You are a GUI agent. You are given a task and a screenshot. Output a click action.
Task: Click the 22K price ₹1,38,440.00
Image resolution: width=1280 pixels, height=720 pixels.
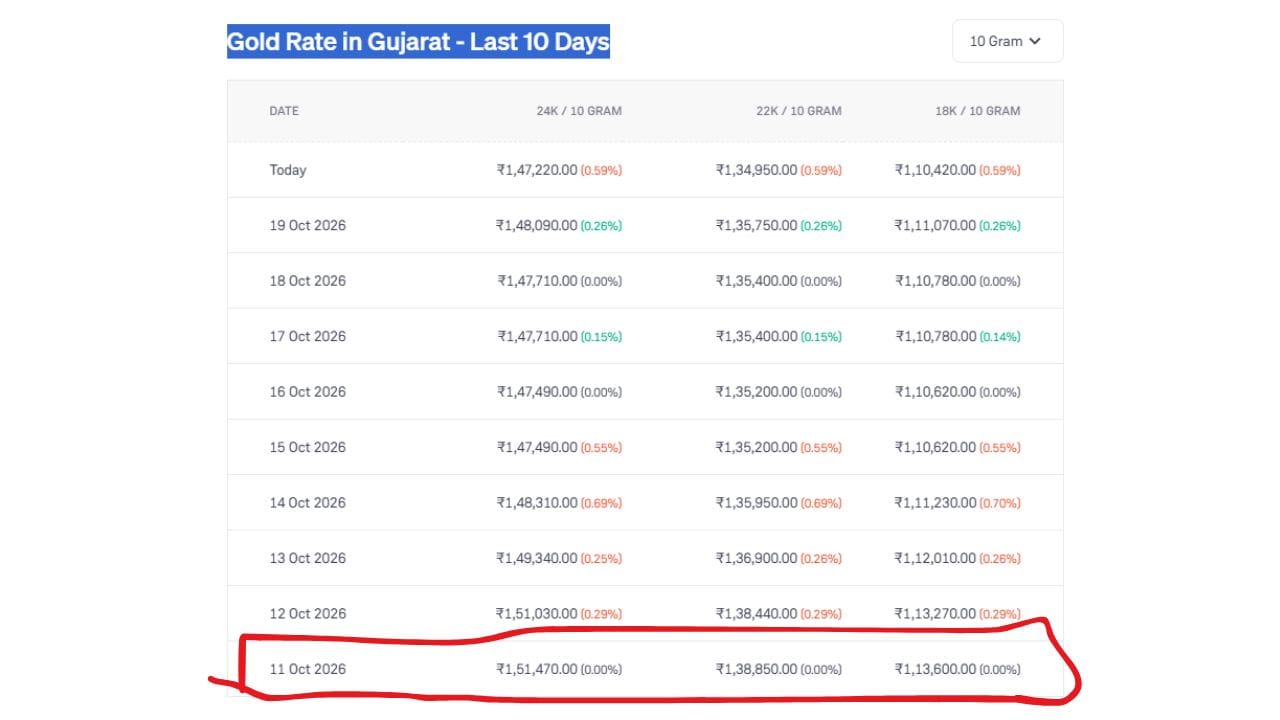click(x=756, y=613)
